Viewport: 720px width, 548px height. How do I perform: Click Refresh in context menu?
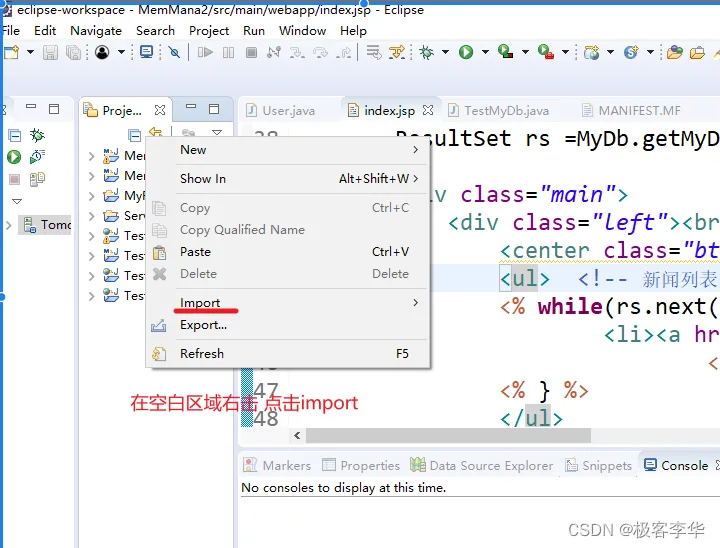(288, 354)
